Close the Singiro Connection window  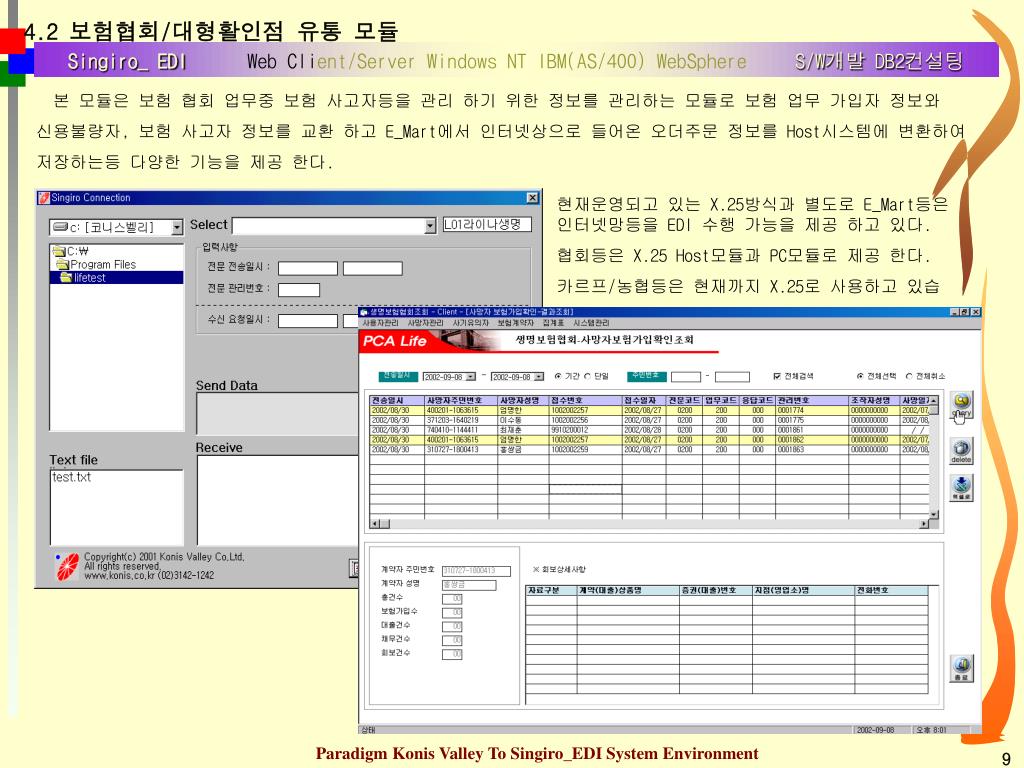[533, 198]
